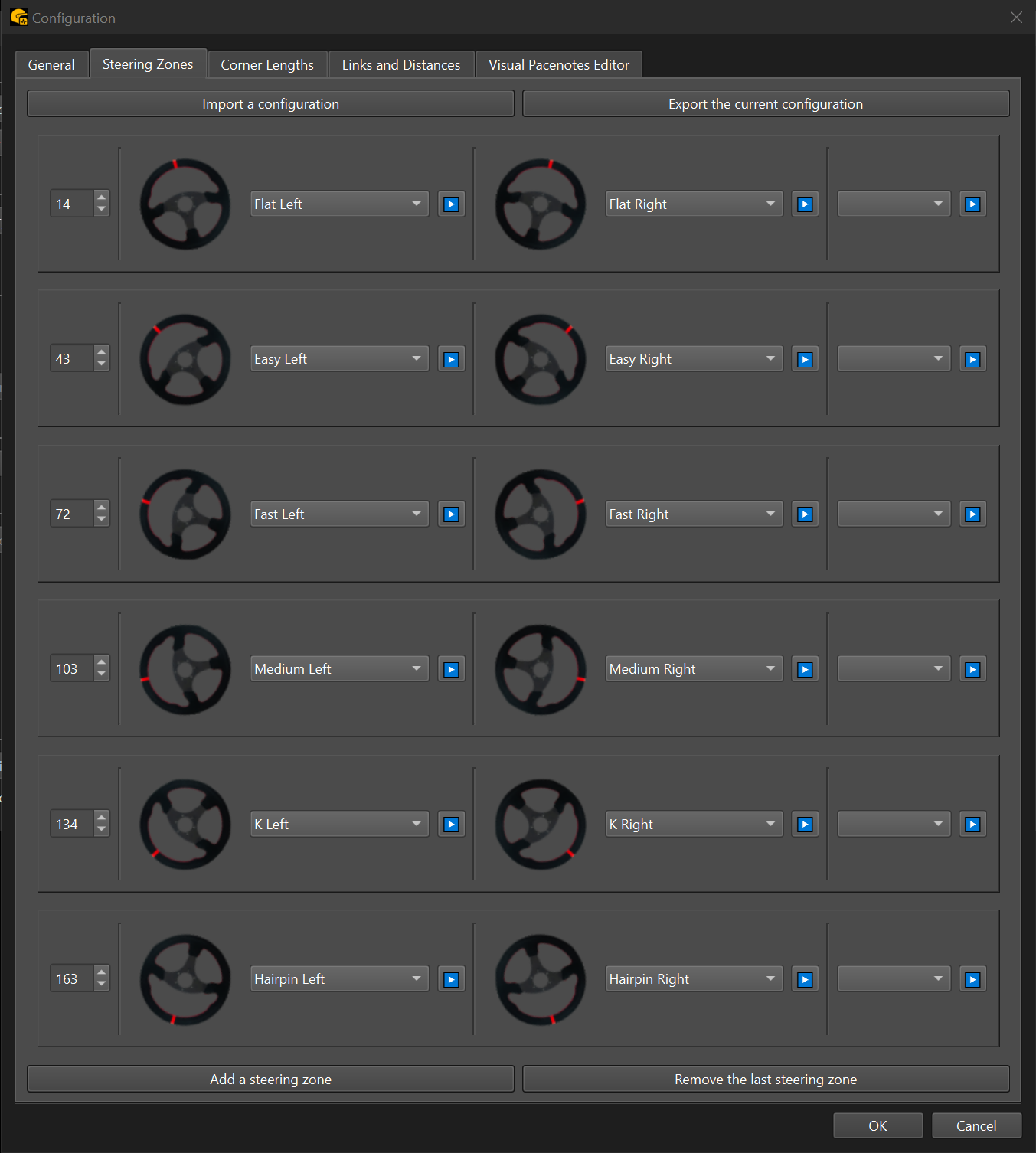This screenshot has width=1036, height=1153.
Task: Increase the 14 degree steering angle value
Action: click(x=101, y=198)
